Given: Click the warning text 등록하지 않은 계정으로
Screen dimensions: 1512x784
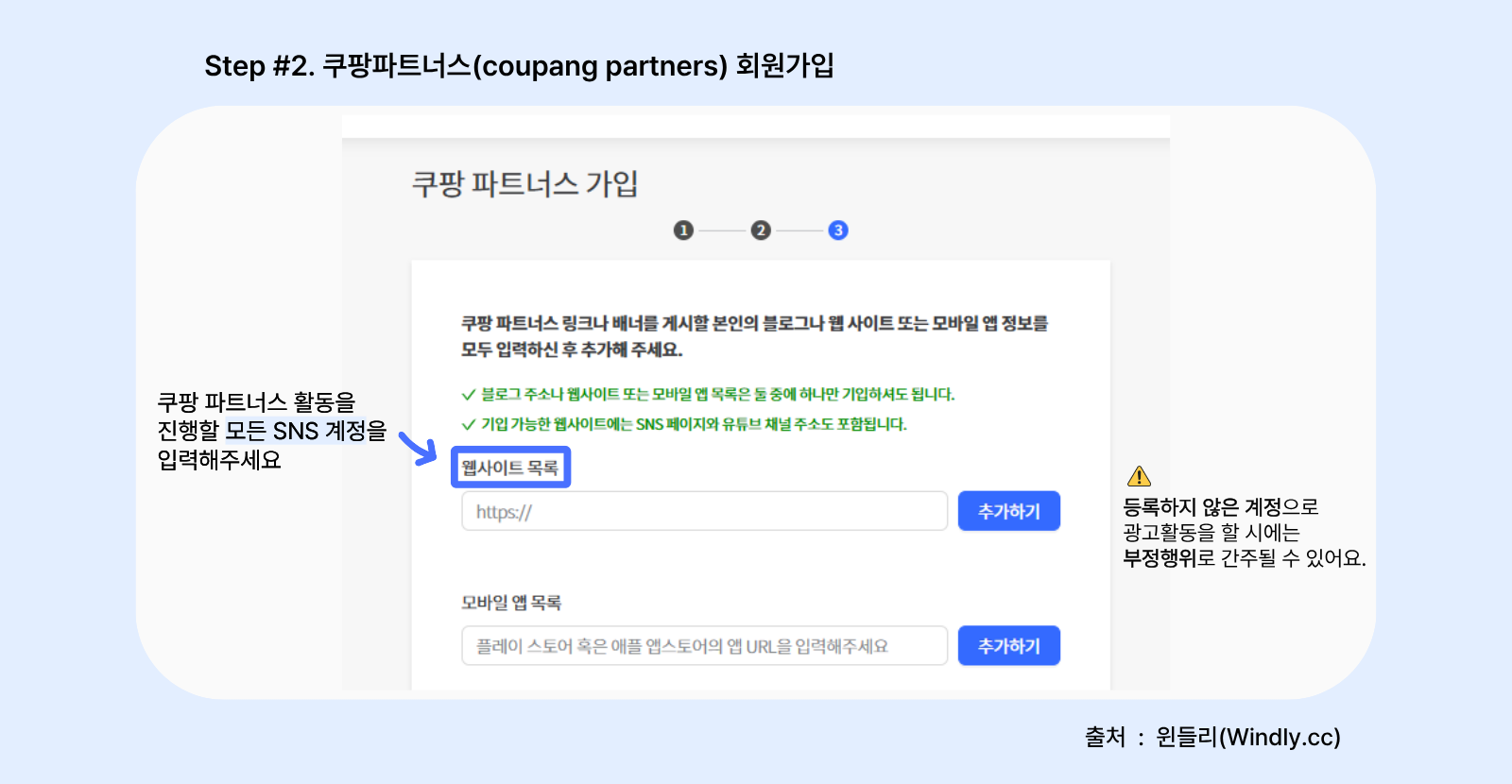Looking at the screenshot, I should click(x=1221, y=507).
